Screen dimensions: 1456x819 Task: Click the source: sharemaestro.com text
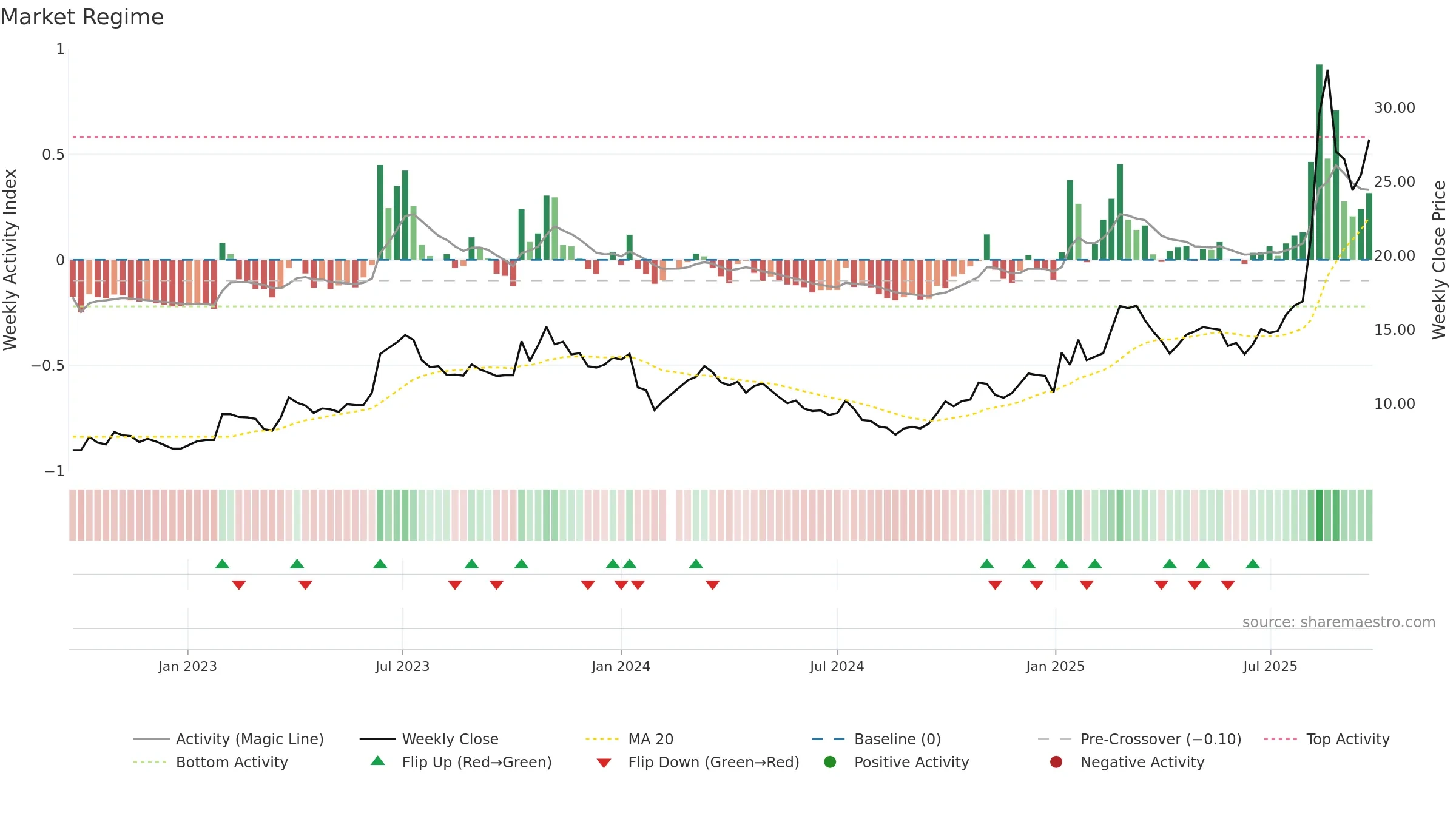point(1339,622)
